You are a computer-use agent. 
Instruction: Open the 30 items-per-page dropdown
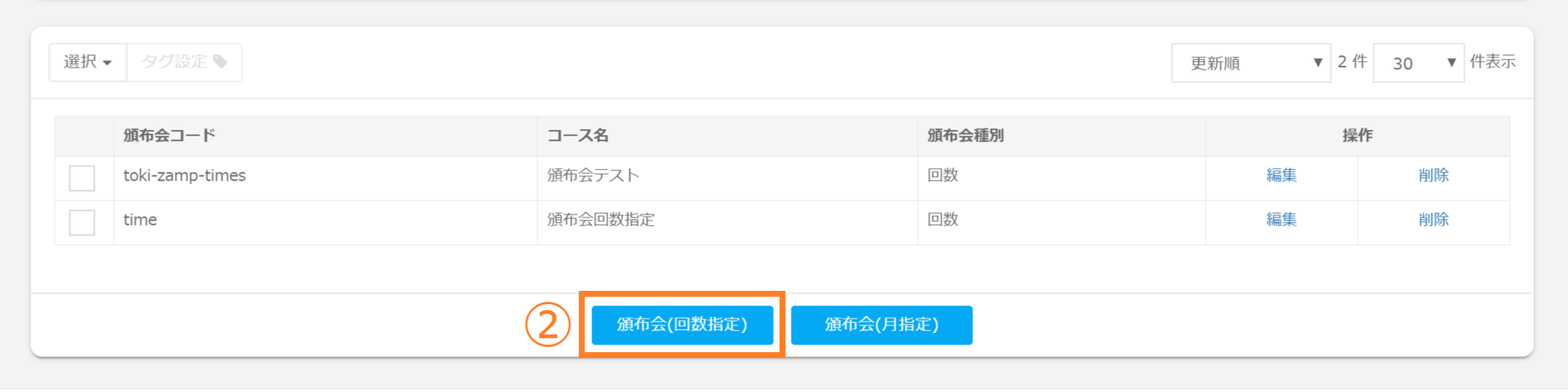(1418, 63)
